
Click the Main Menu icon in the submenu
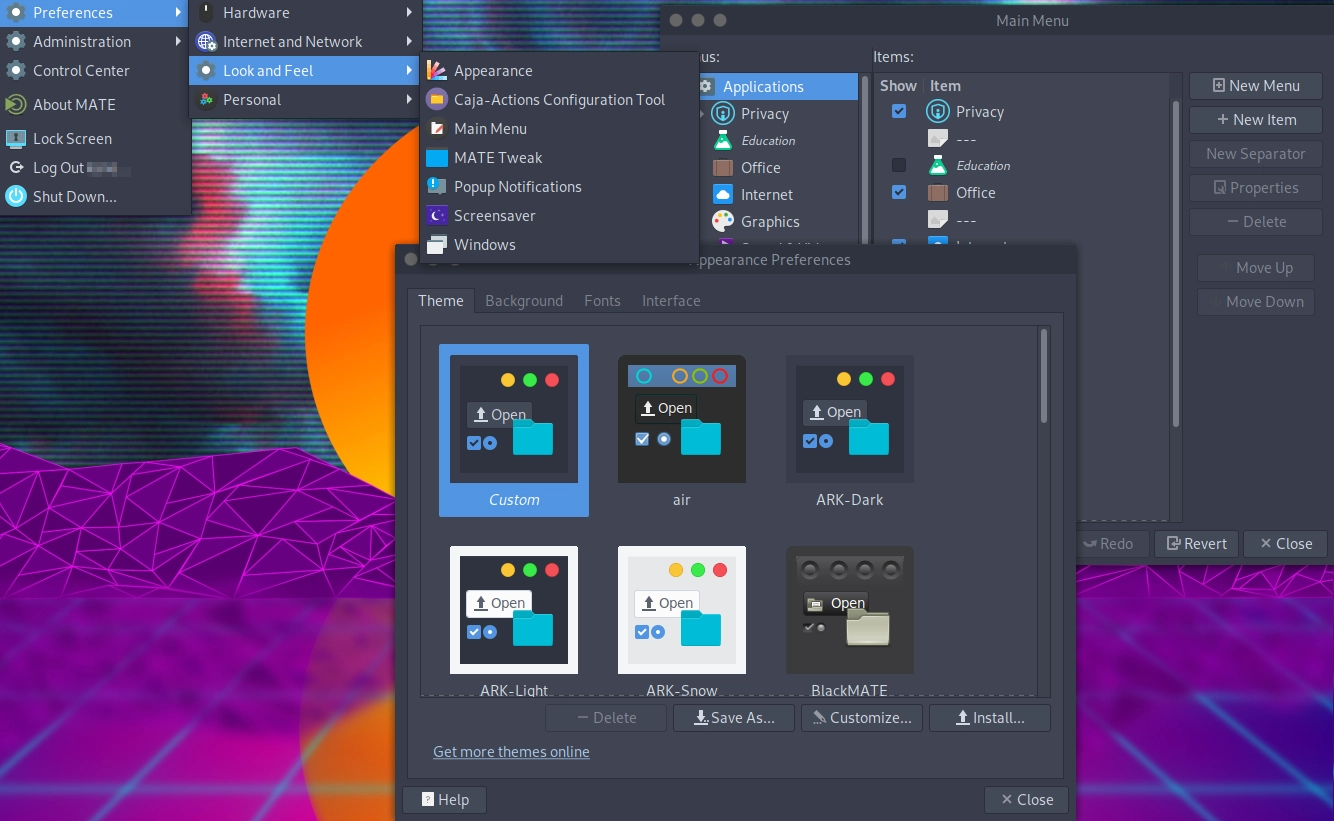point(436,129)
